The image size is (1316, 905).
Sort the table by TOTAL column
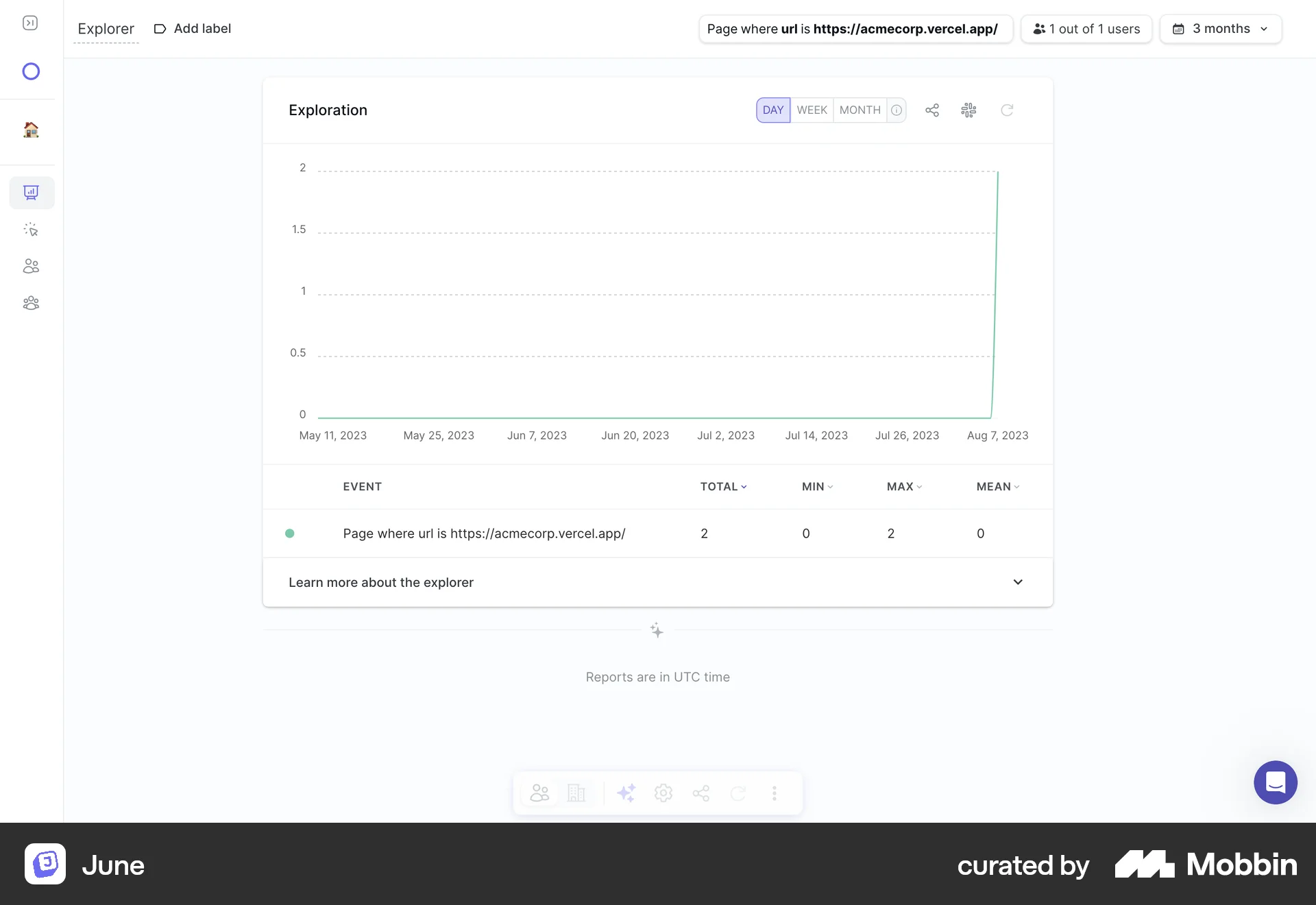723,487
